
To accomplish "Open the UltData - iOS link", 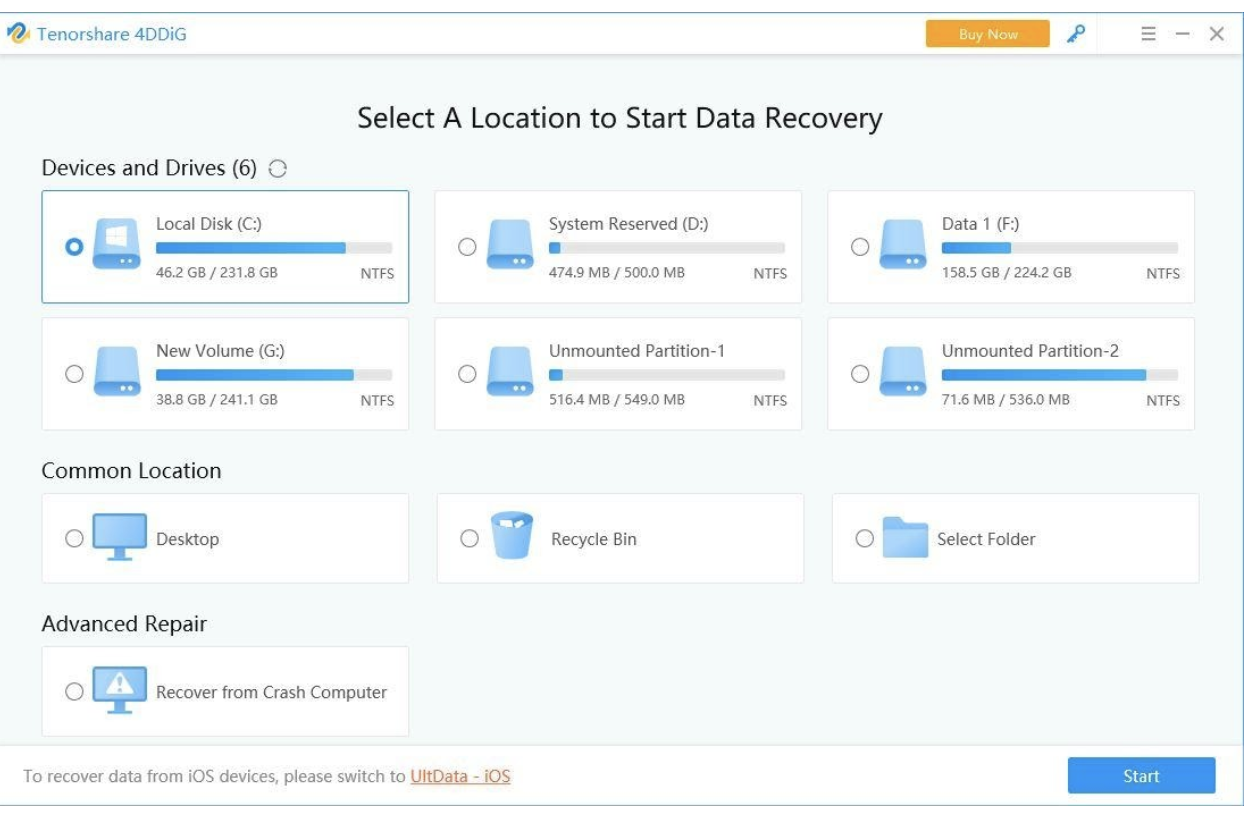I will pyautogui.click(x=460, y=776).
